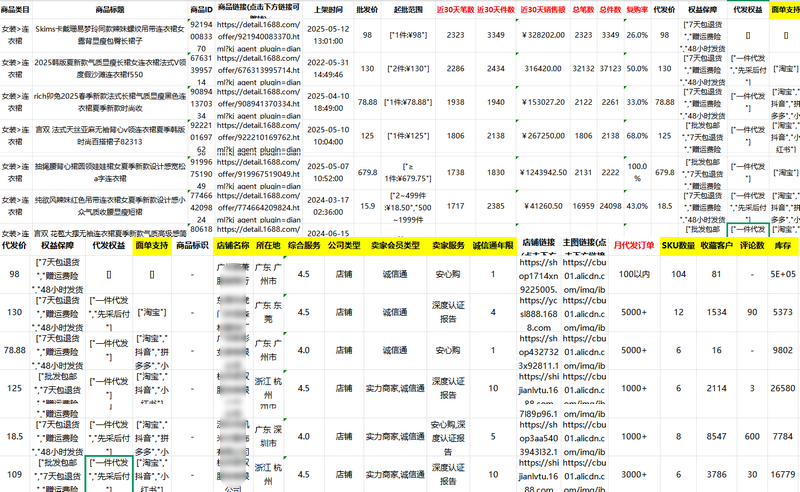Click the cell with value 32132

coord(583,69)
